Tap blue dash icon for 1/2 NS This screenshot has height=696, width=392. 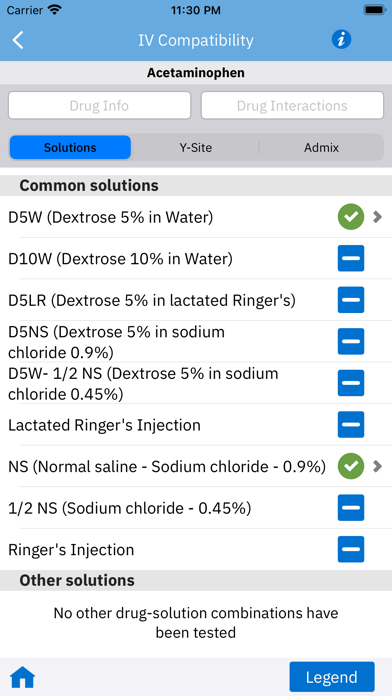point(351,507)
